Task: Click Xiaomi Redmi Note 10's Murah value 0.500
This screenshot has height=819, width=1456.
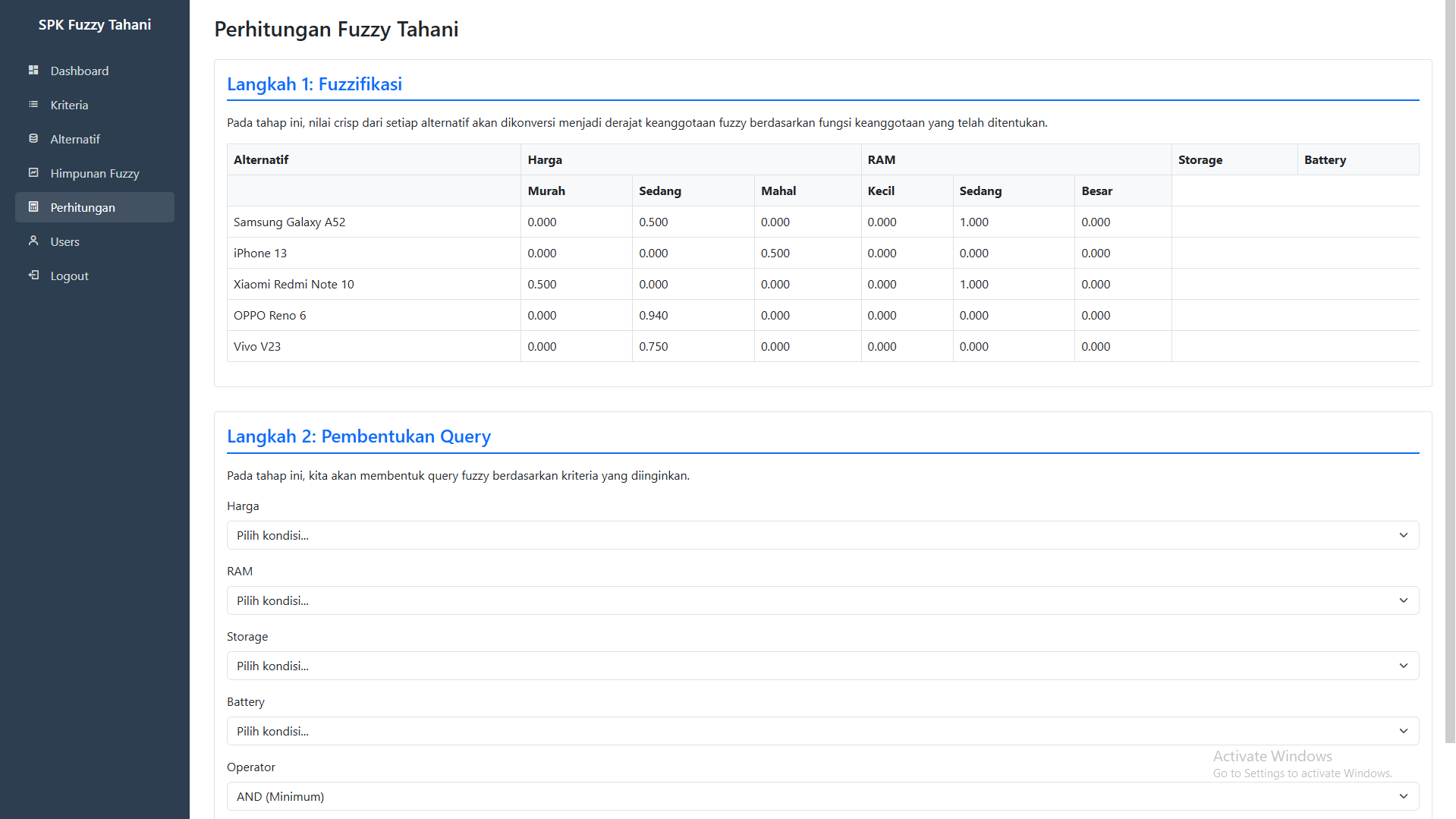Action: point(542,284)
